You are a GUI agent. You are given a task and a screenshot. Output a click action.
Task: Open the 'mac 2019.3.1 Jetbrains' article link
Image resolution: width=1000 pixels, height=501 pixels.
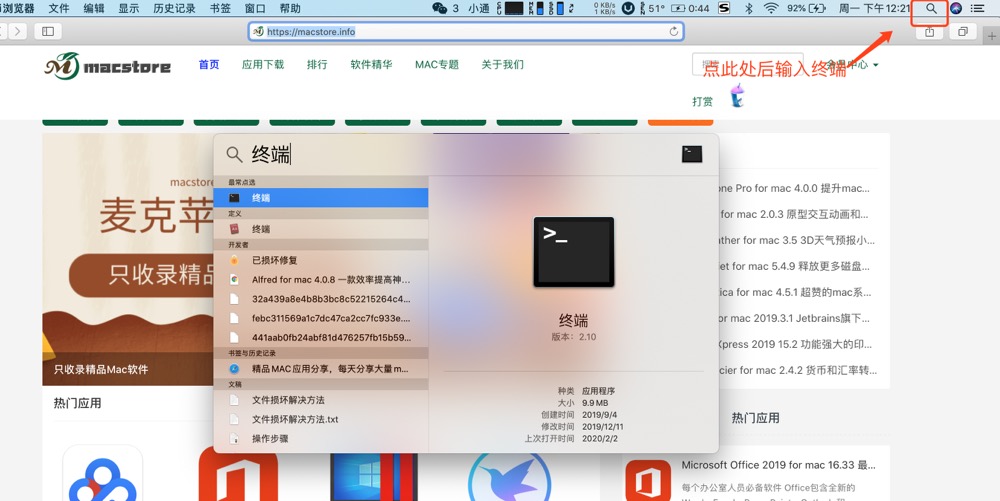793,318
